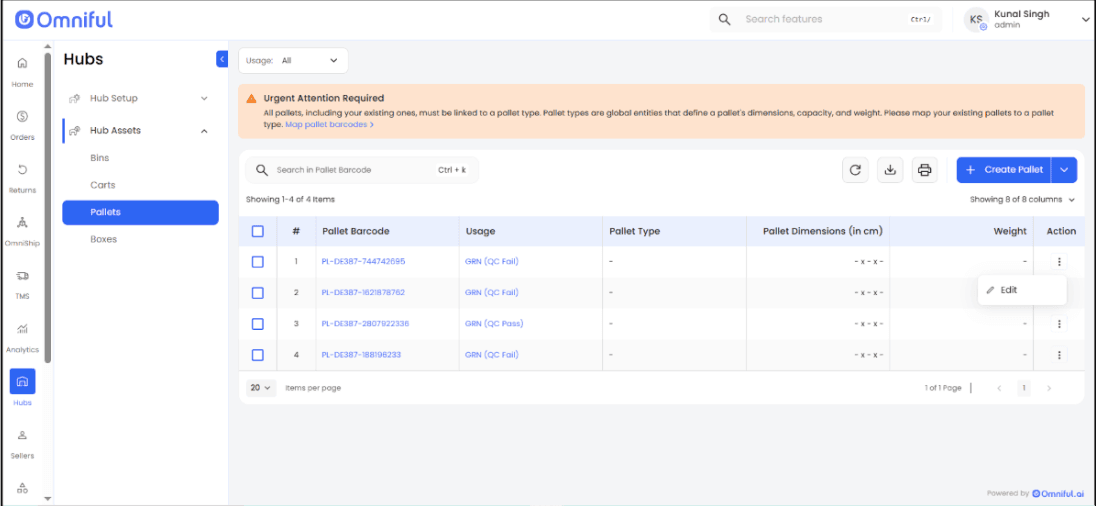Follow the Map pallet barcodes link

coord(329,125)
